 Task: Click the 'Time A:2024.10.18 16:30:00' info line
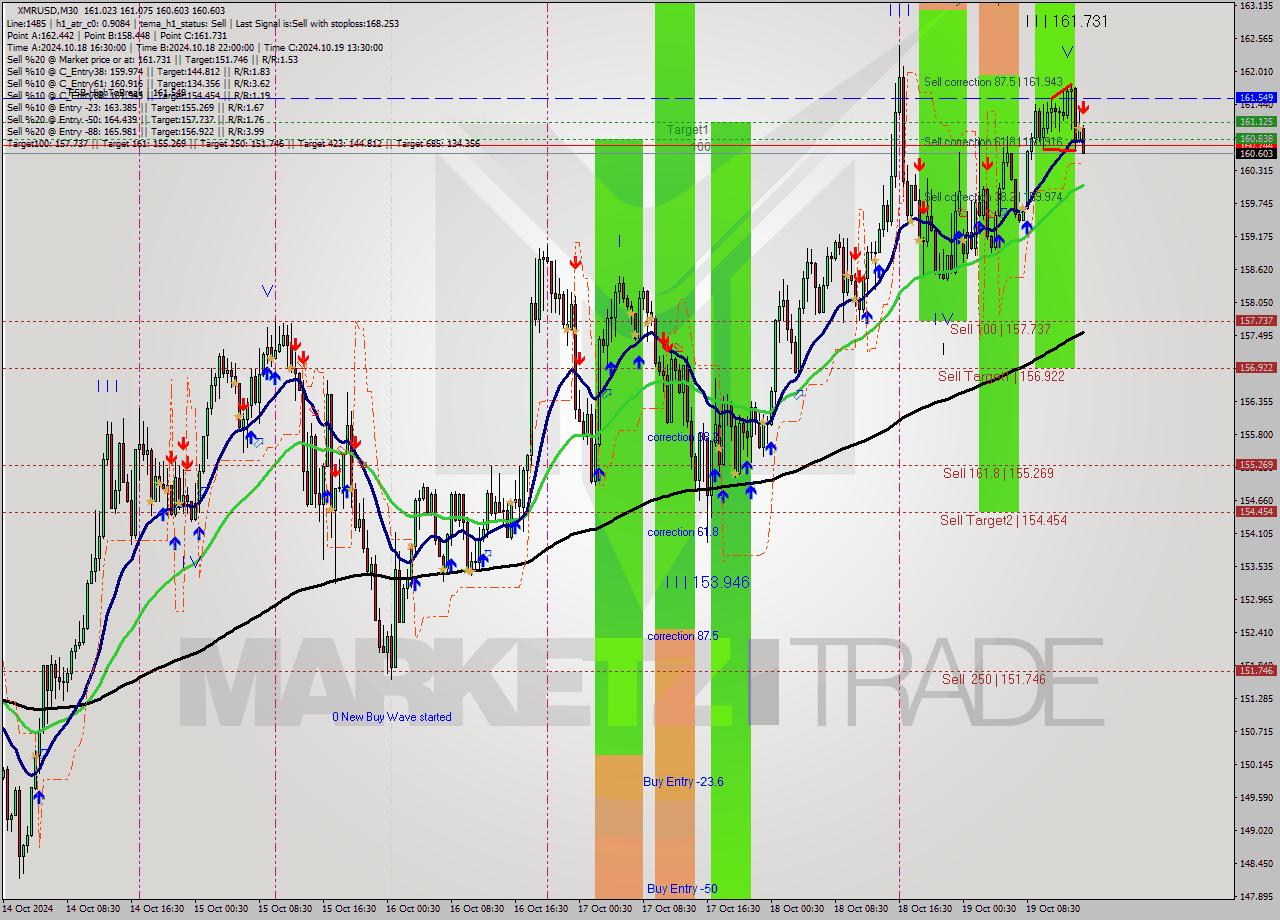(66, 47)
